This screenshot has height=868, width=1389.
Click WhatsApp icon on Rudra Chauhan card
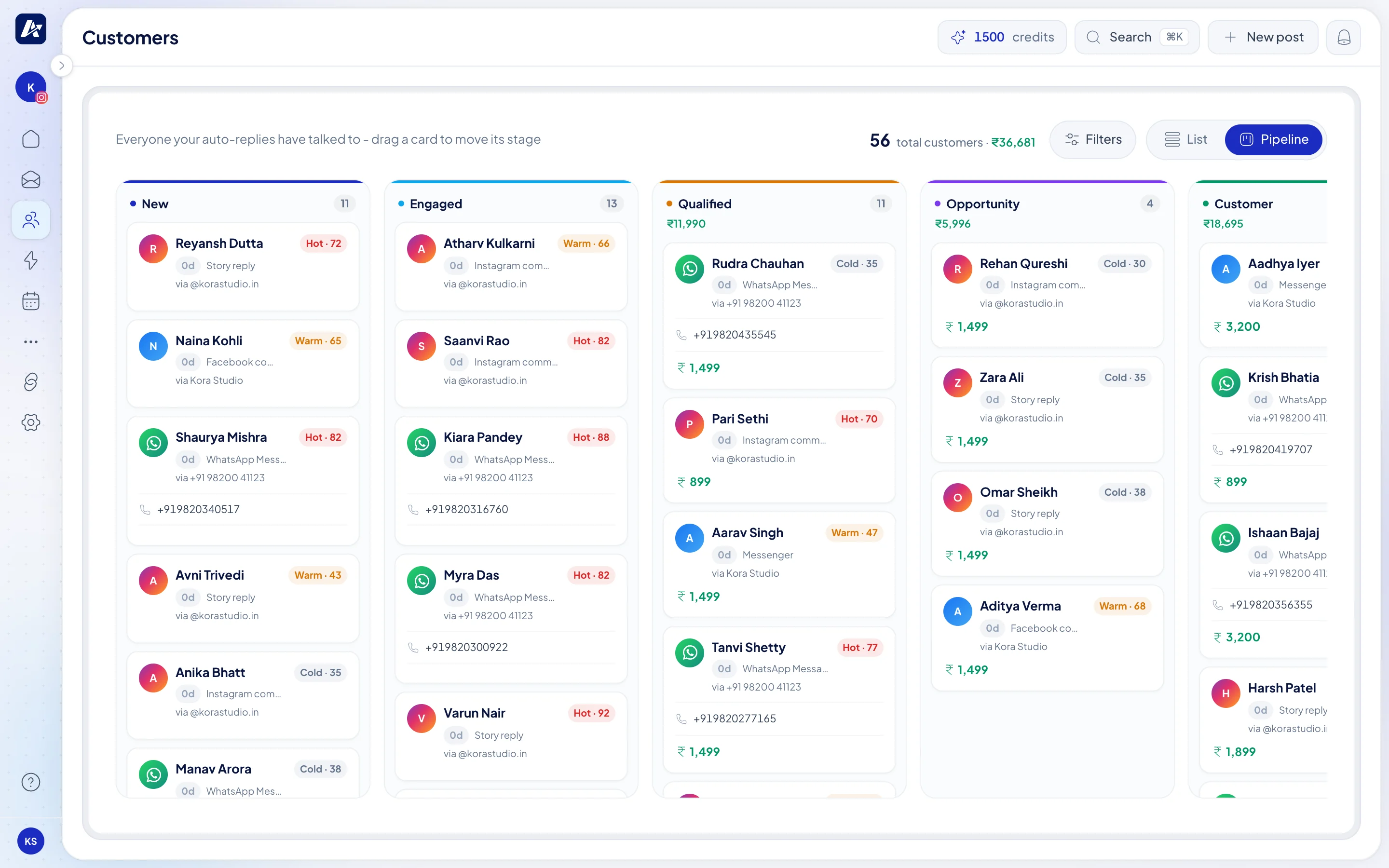point(689,269)
